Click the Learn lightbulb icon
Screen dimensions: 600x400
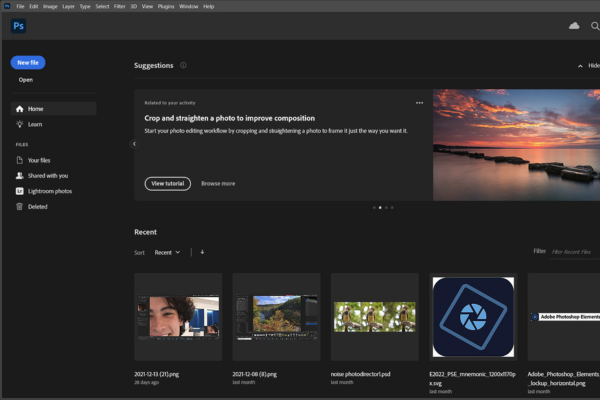coord(20,124)
